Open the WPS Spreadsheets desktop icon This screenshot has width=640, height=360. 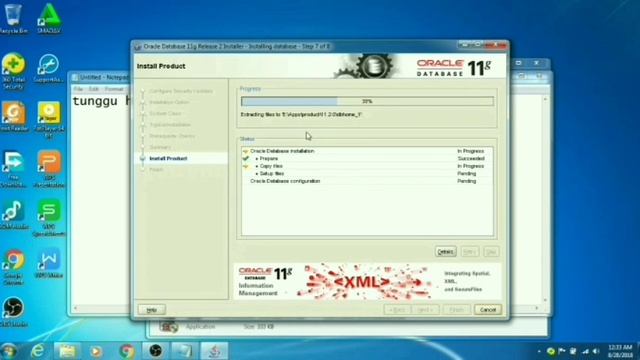click(x=49, y=218)
